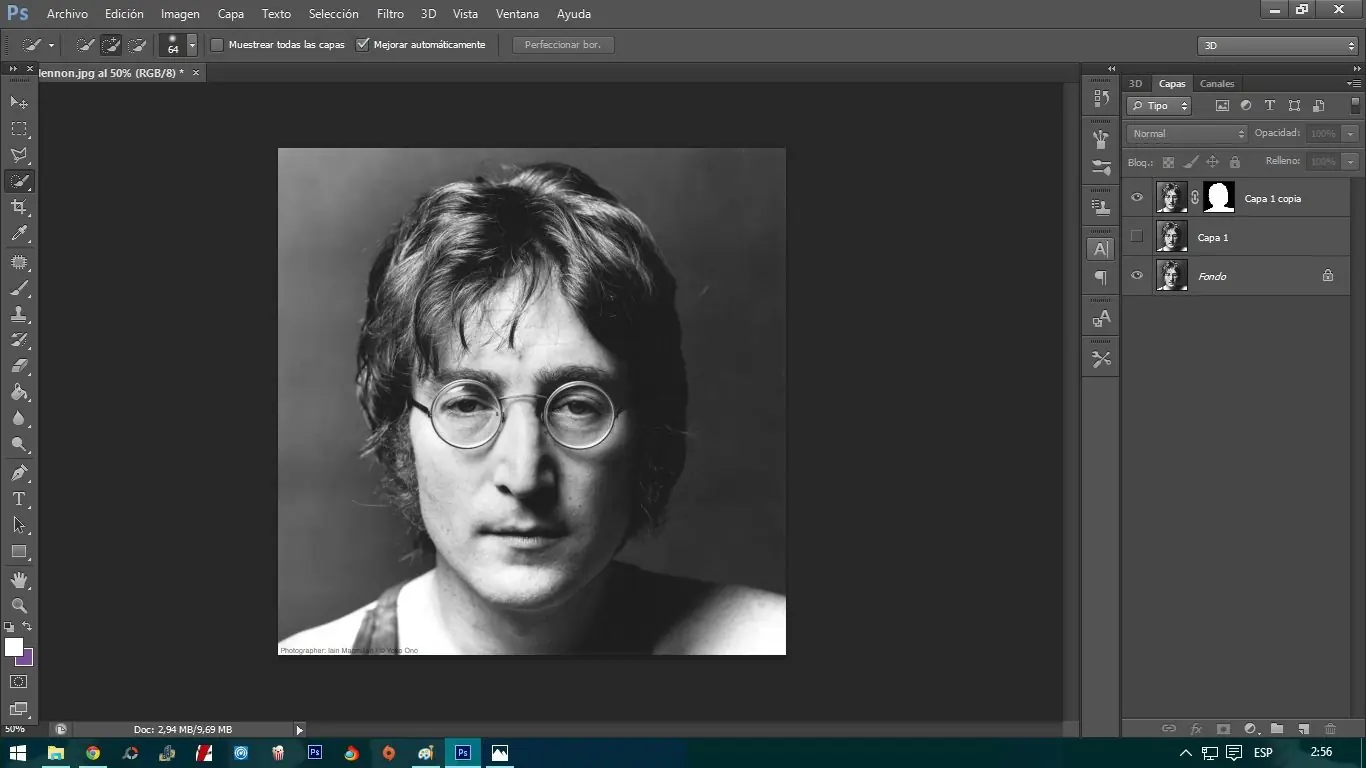Open the Filtro menu
The width and height of the screenshot is (1366, 768).
tap(390, 14)
